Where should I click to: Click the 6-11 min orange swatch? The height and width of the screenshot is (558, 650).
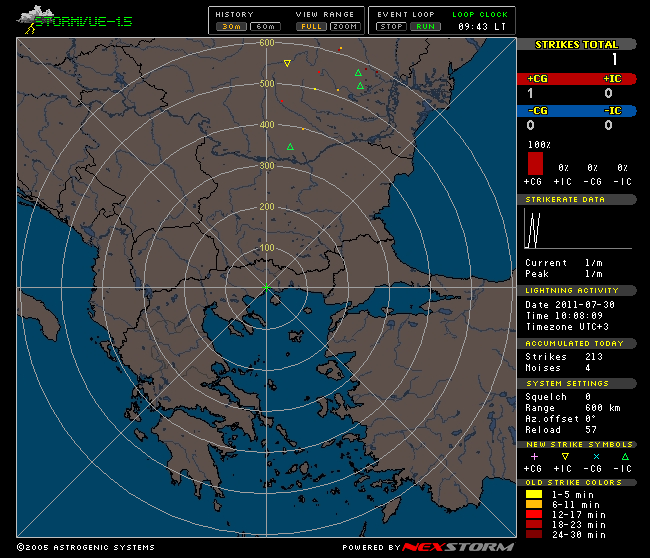(534, 504)
